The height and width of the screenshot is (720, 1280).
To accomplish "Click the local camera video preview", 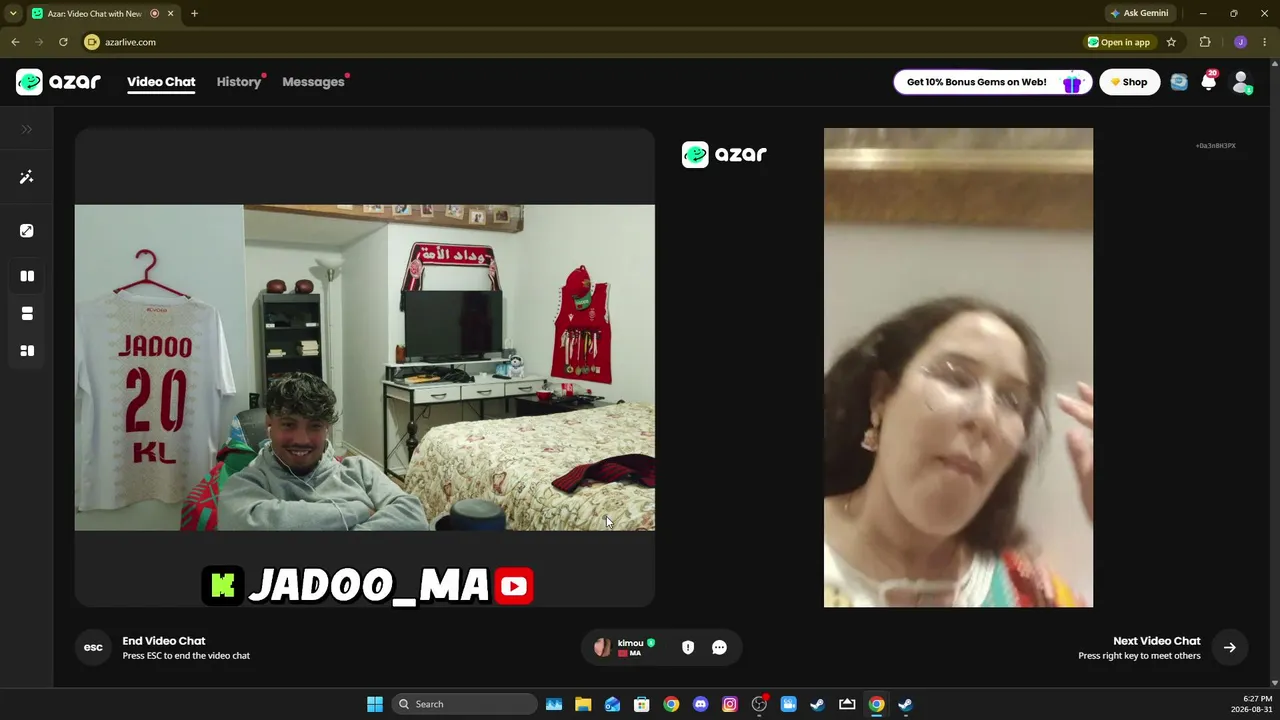I will click(x=365, y=367).
